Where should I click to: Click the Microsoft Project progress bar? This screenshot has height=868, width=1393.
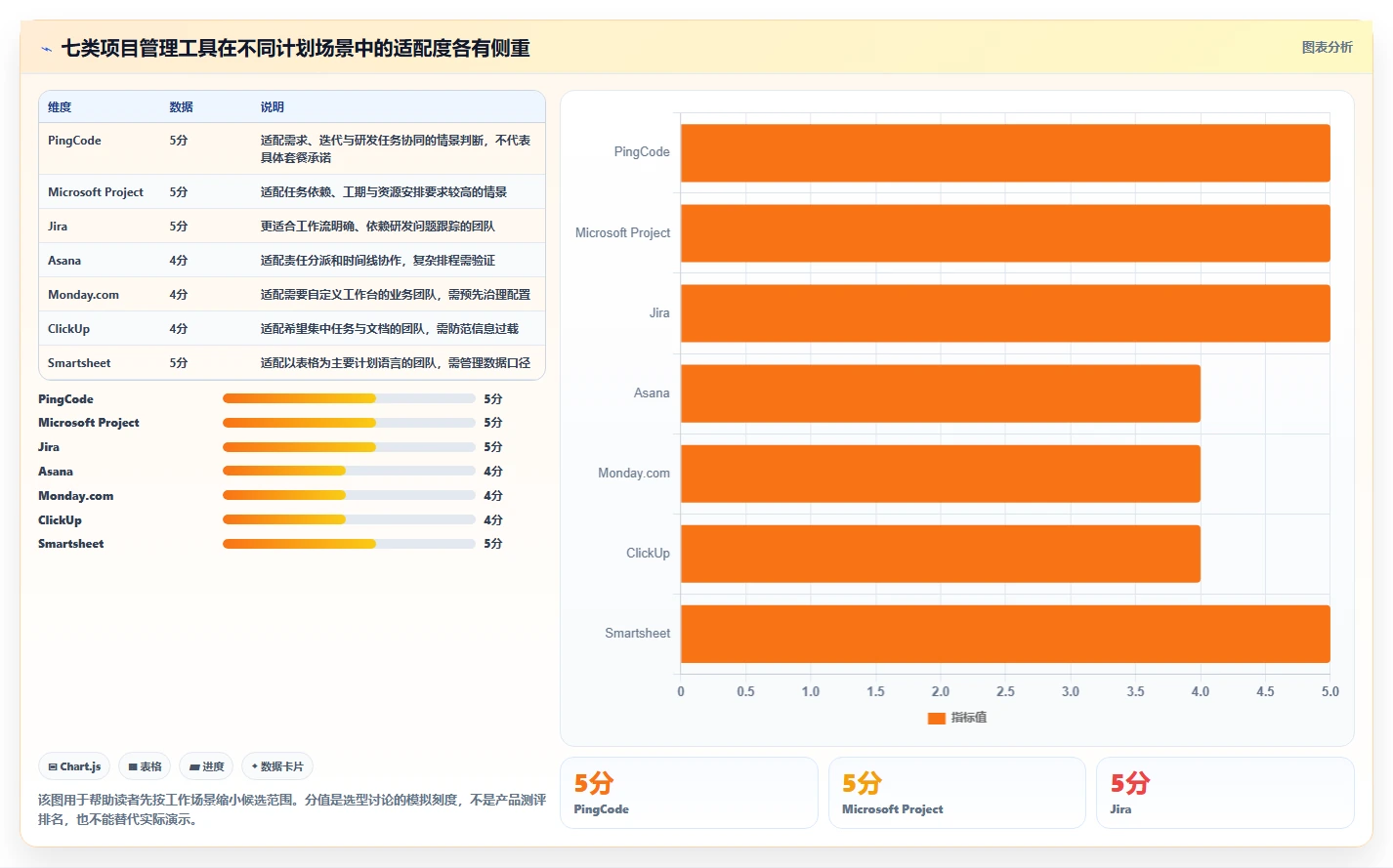coord(349,423)
